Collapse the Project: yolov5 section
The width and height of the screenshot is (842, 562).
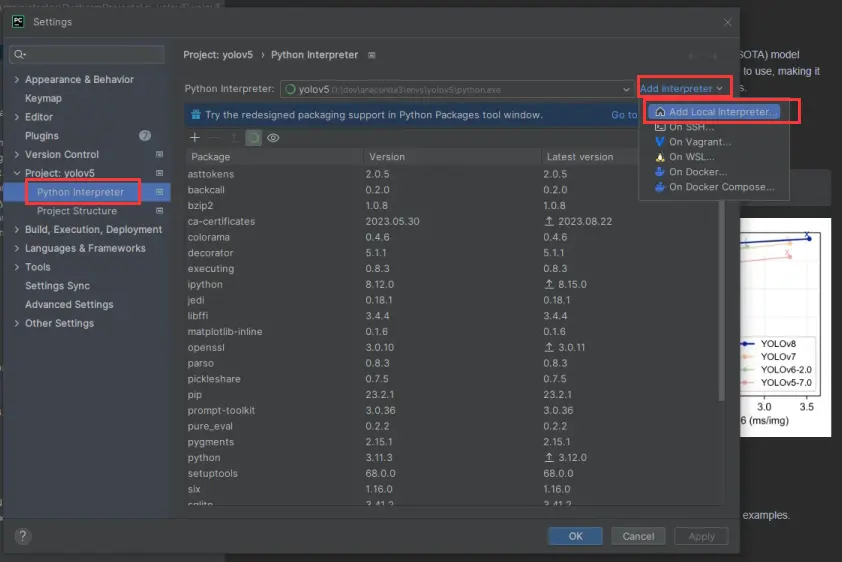click(17, 173)
